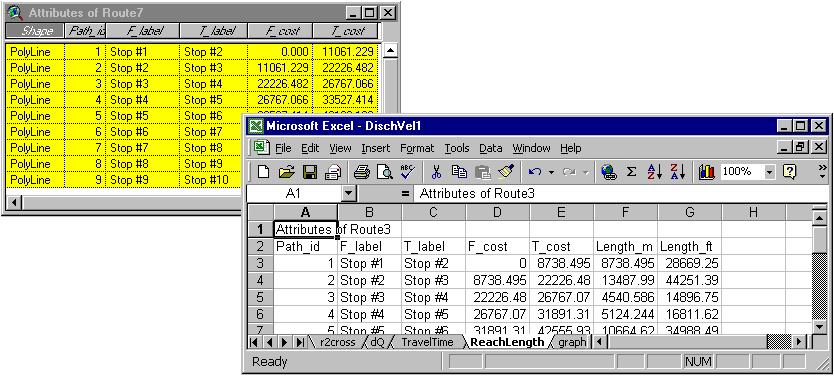
Task: Expand the Undo history dropdown arrow
Action: pyautogui.click(x=551, y=172)
